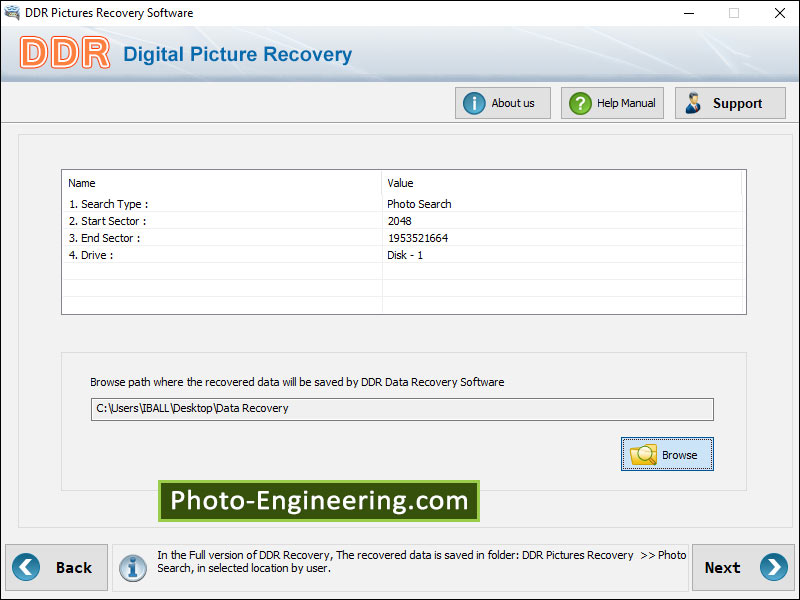
Task: Click the DDR logo in the header banner
Action: click(x=63, y=53)
